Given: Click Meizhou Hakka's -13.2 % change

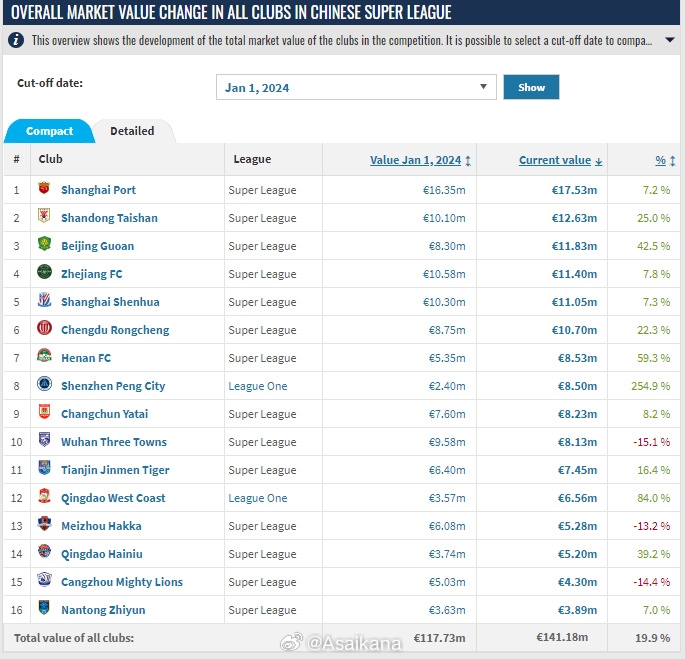Looking at the screenshot, I should pos(651,526).
